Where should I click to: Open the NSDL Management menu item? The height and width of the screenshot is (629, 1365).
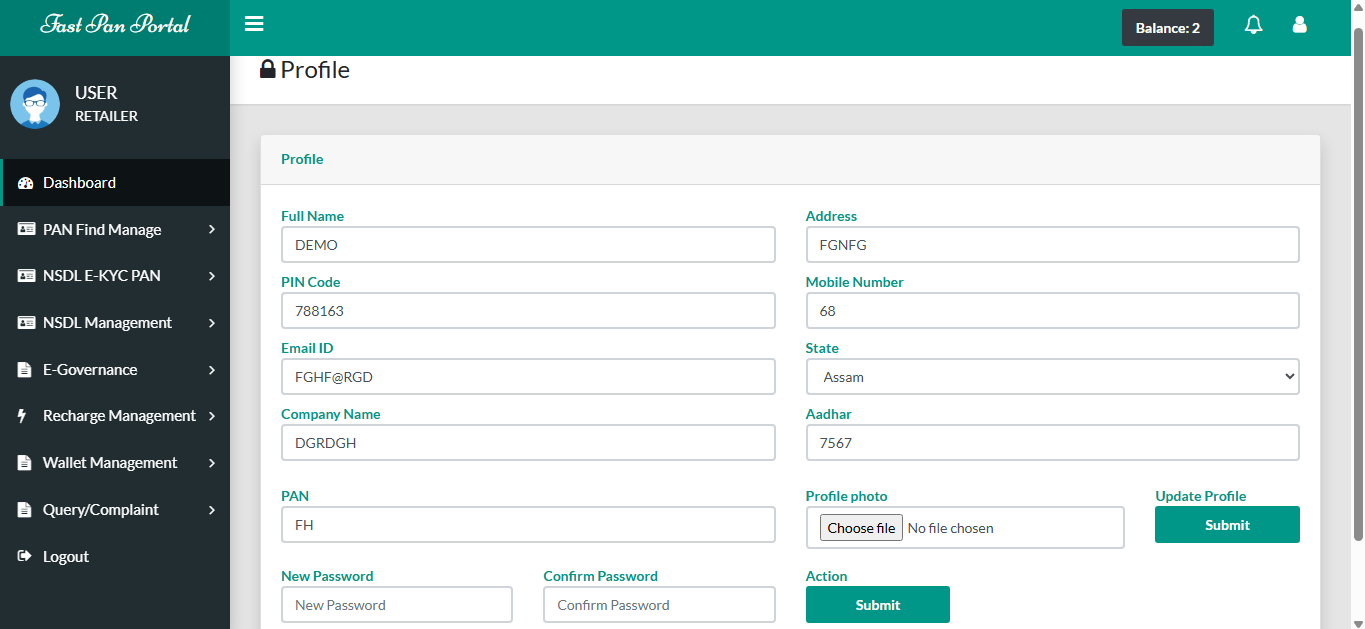pyautogui.click(x=107, y=323)
